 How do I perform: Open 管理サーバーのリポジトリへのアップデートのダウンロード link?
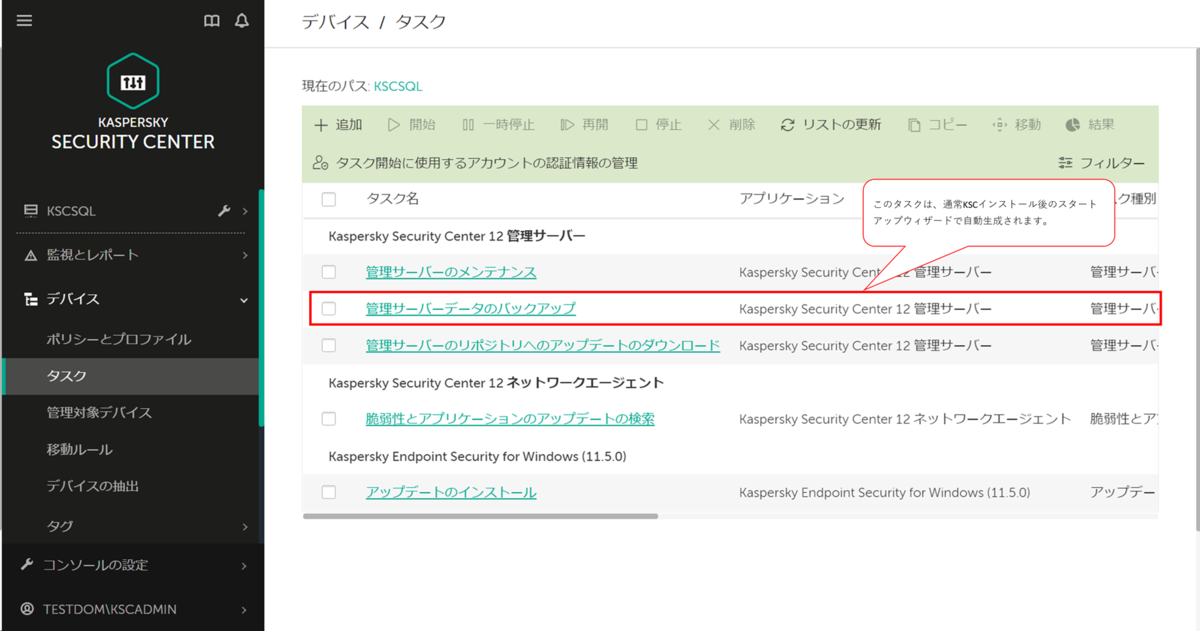543,345
